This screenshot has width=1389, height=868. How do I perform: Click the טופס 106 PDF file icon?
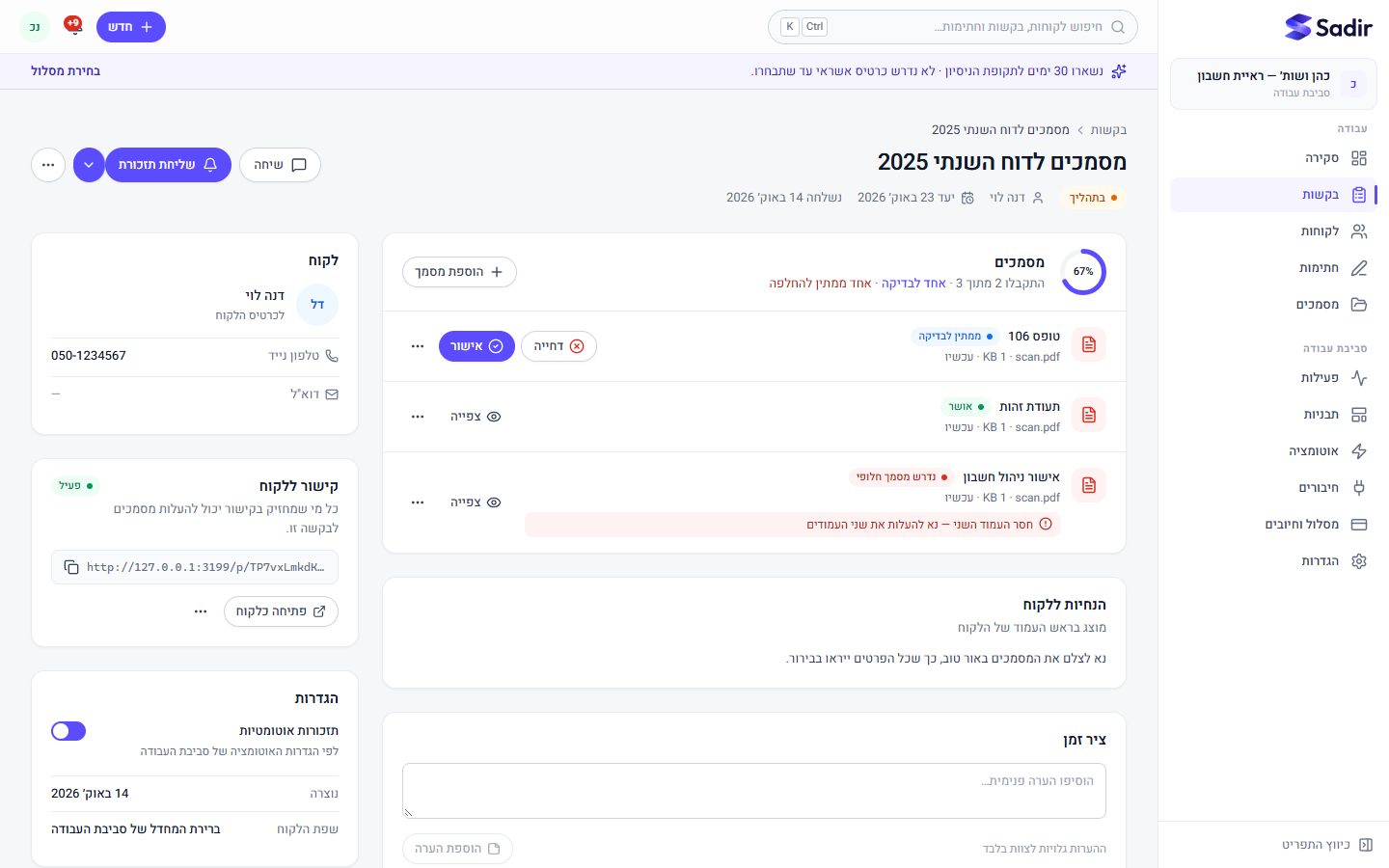coord(1089,344)
